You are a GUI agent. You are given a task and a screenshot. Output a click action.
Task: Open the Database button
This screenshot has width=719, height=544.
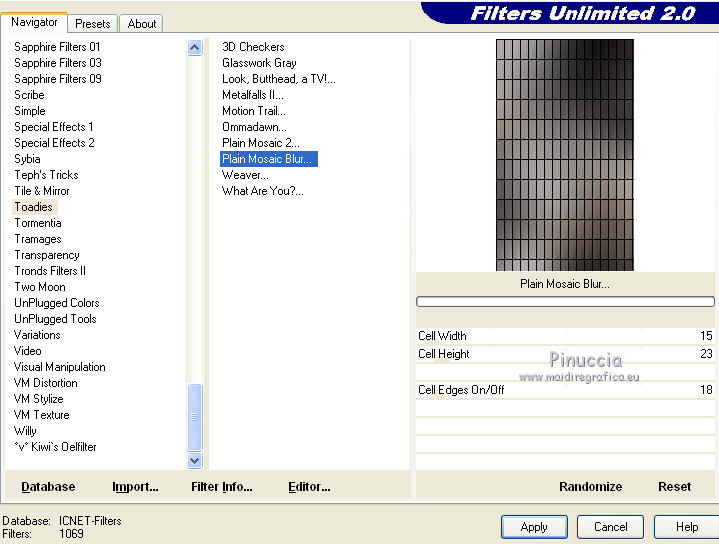click(x=48, y=486)
